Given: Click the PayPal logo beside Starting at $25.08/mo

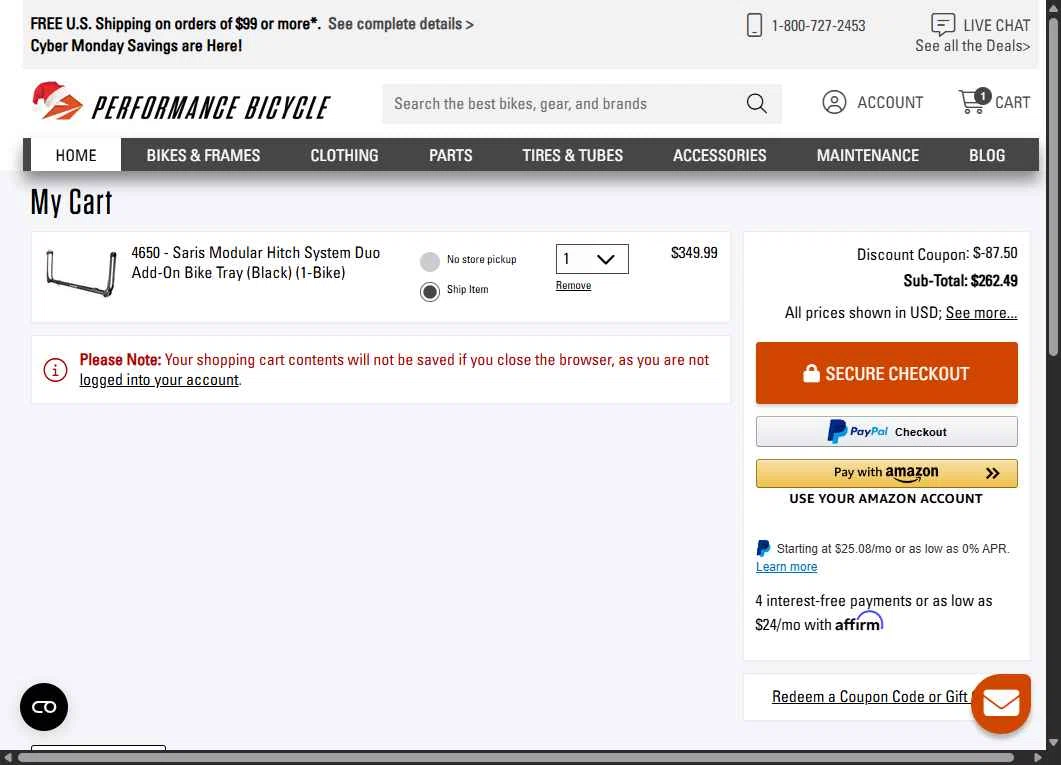Looking at the screenshot, I should coord(763,548).
